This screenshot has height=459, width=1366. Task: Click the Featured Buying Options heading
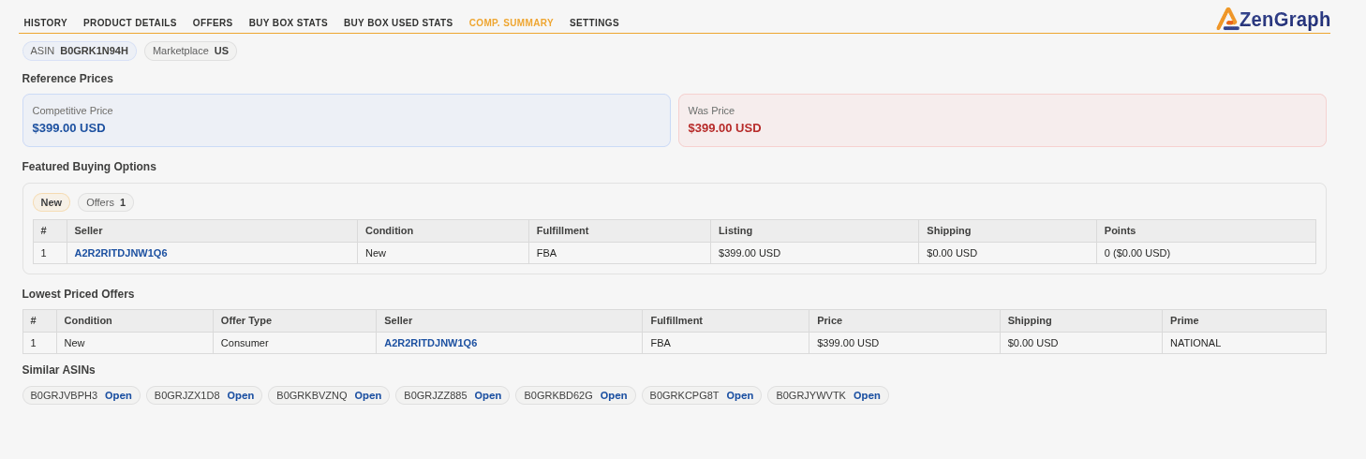[89, 167]
